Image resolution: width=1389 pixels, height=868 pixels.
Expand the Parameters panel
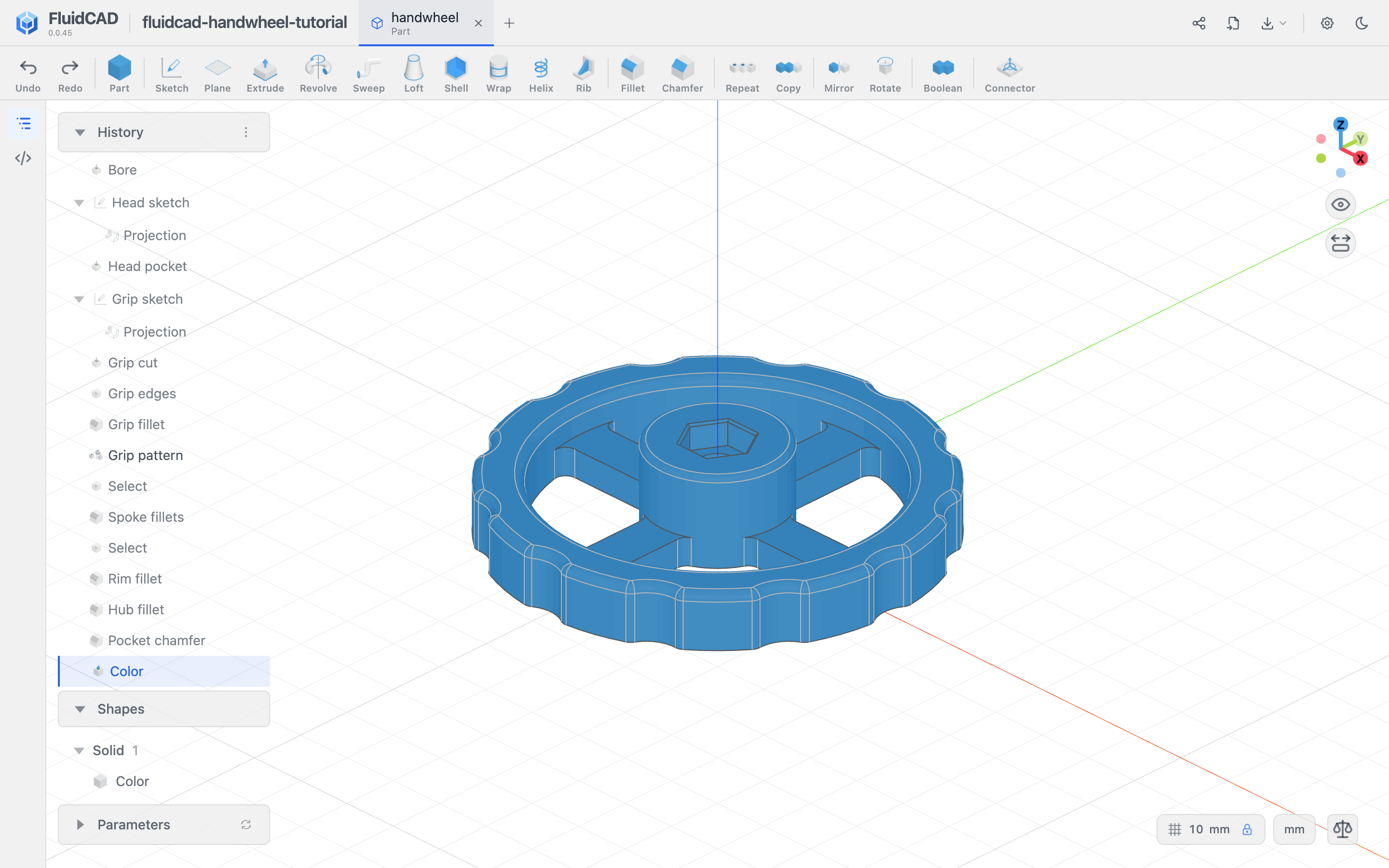click(80, 825)
